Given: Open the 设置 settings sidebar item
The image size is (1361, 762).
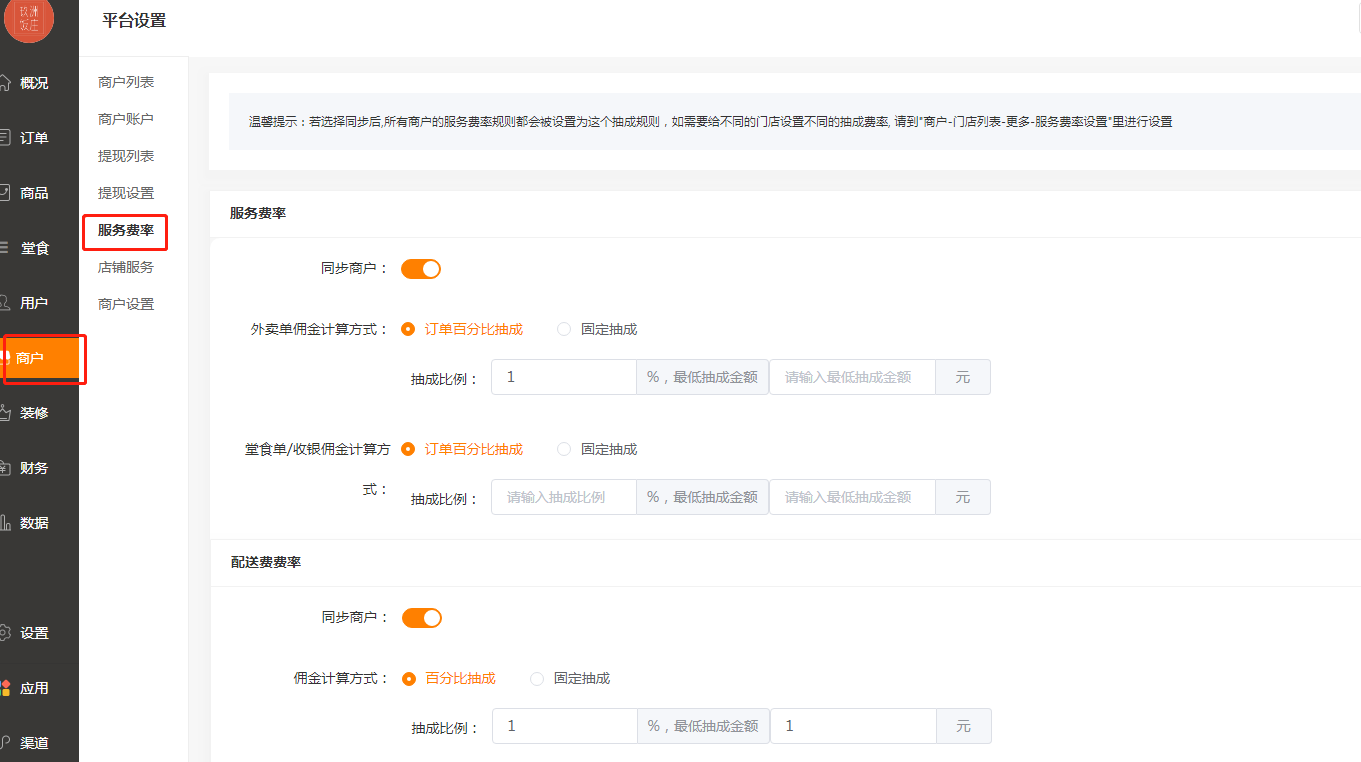Looking at the screenshot, I should tap(34, 633).
